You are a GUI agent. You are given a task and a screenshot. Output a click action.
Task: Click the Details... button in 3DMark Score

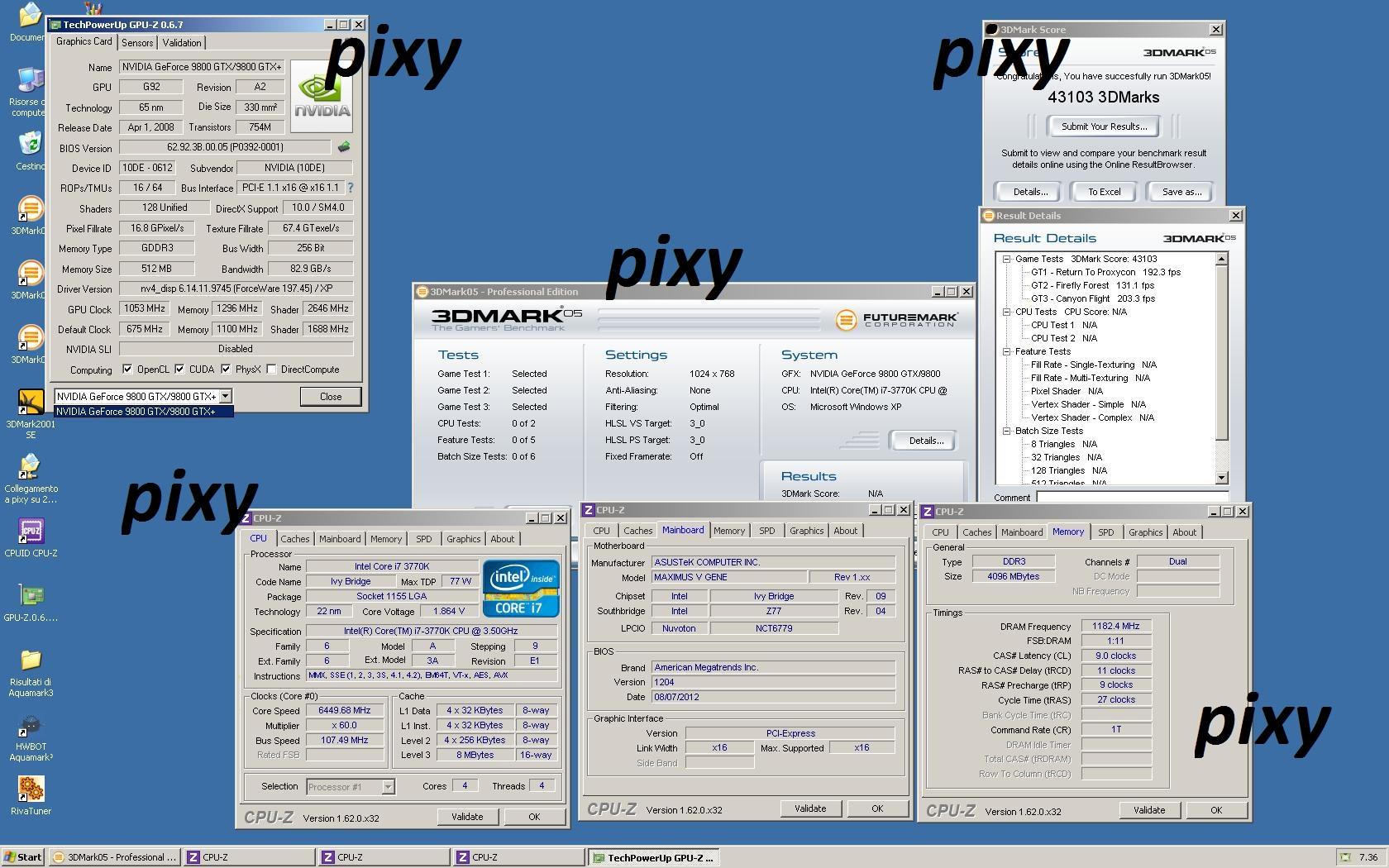coord(1030,192)
